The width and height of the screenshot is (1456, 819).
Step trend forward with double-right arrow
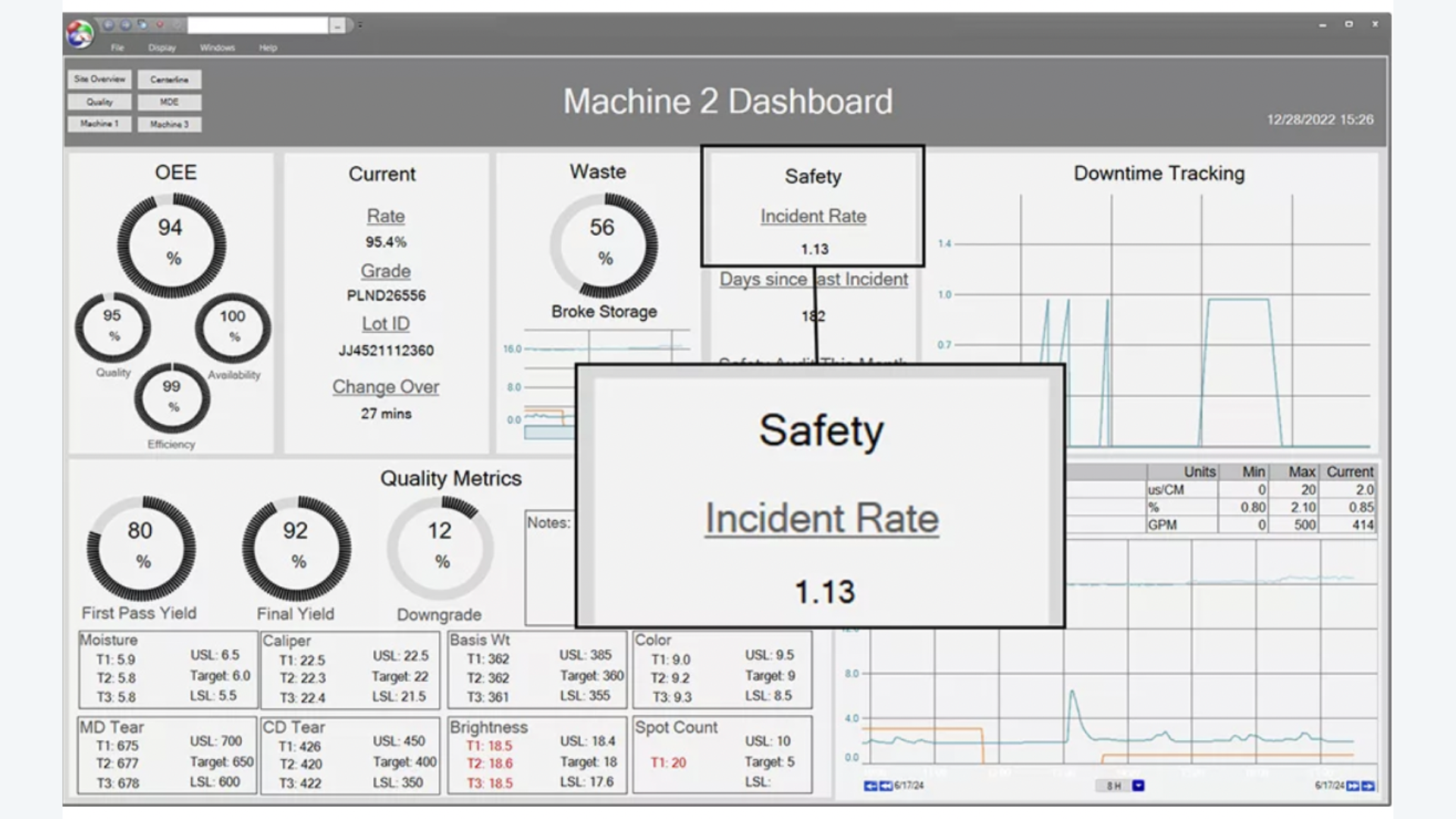pos(1352,786)
